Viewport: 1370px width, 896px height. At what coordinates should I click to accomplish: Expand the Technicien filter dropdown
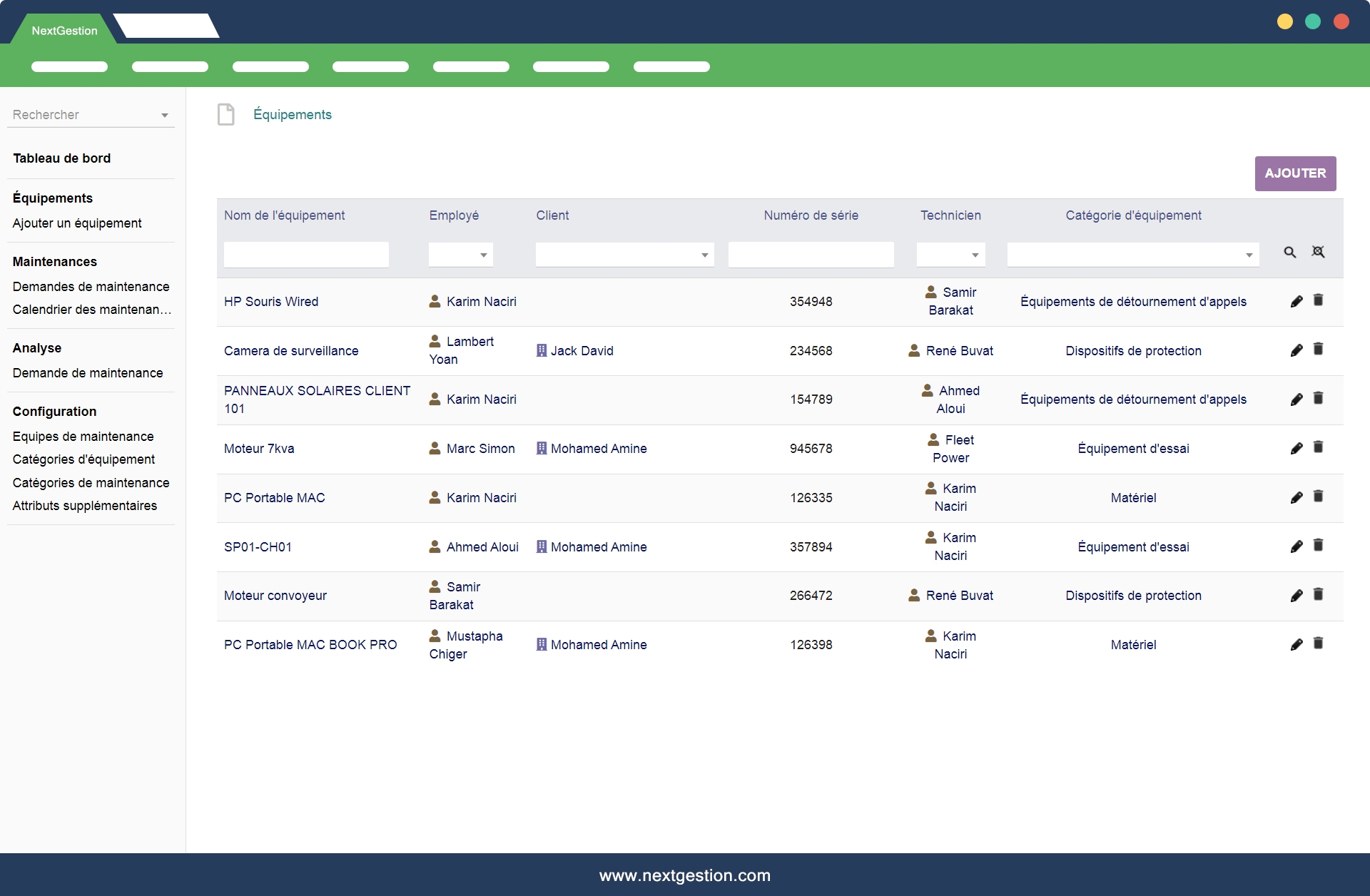[950, 255]
